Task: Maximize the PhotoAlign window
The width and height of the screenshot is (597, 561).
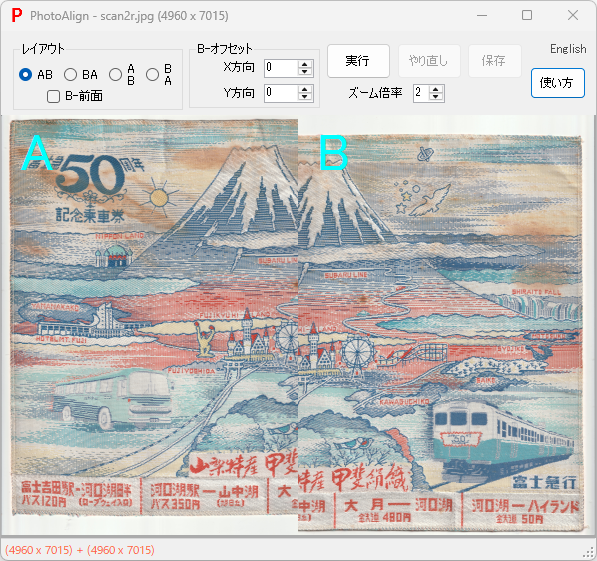Action: click(527, 16)
